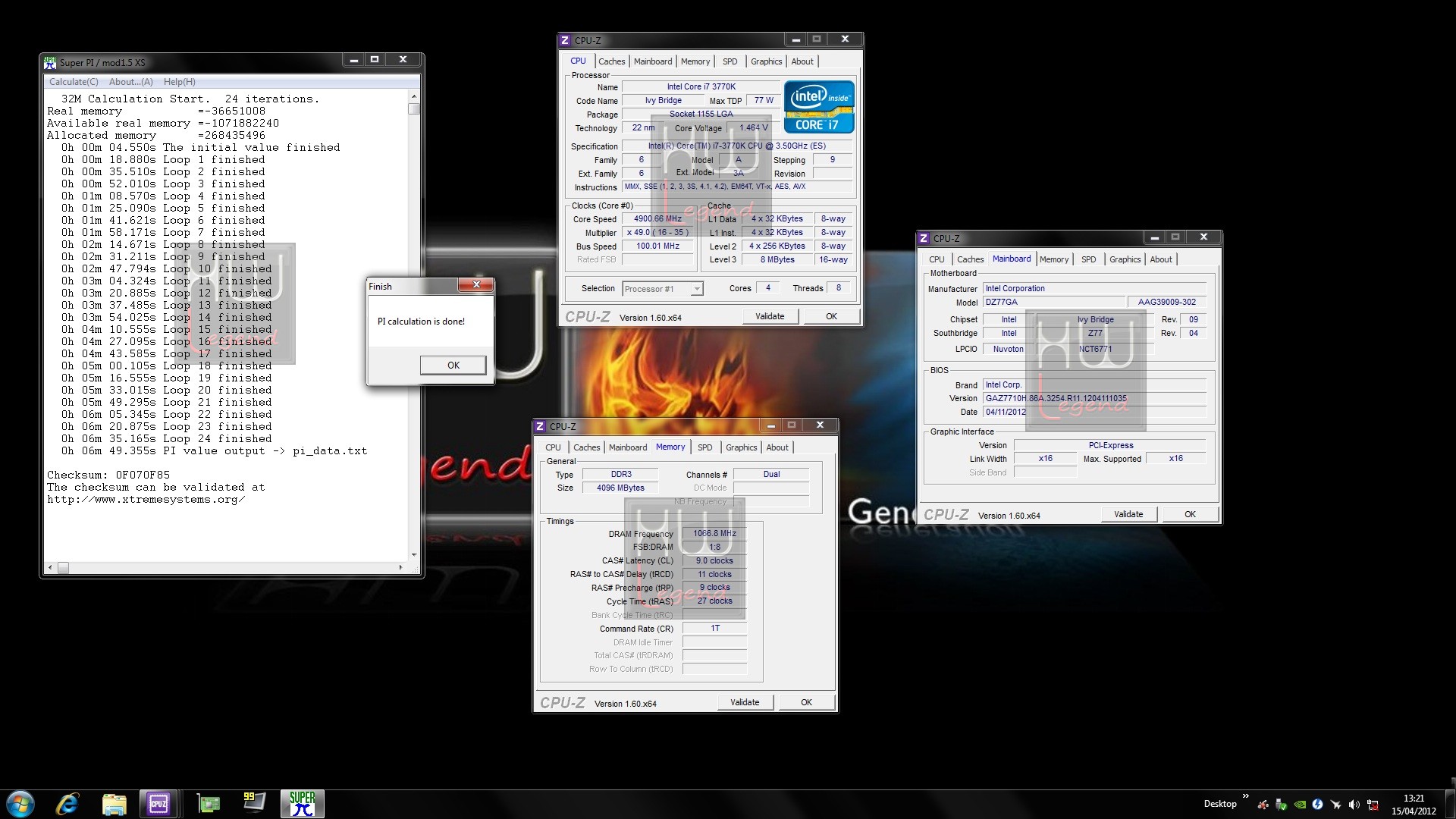This screenshot has height=819, width=1456.
Task: Open About tab in top CPU-Z window
Action: [x=802, y=61]
